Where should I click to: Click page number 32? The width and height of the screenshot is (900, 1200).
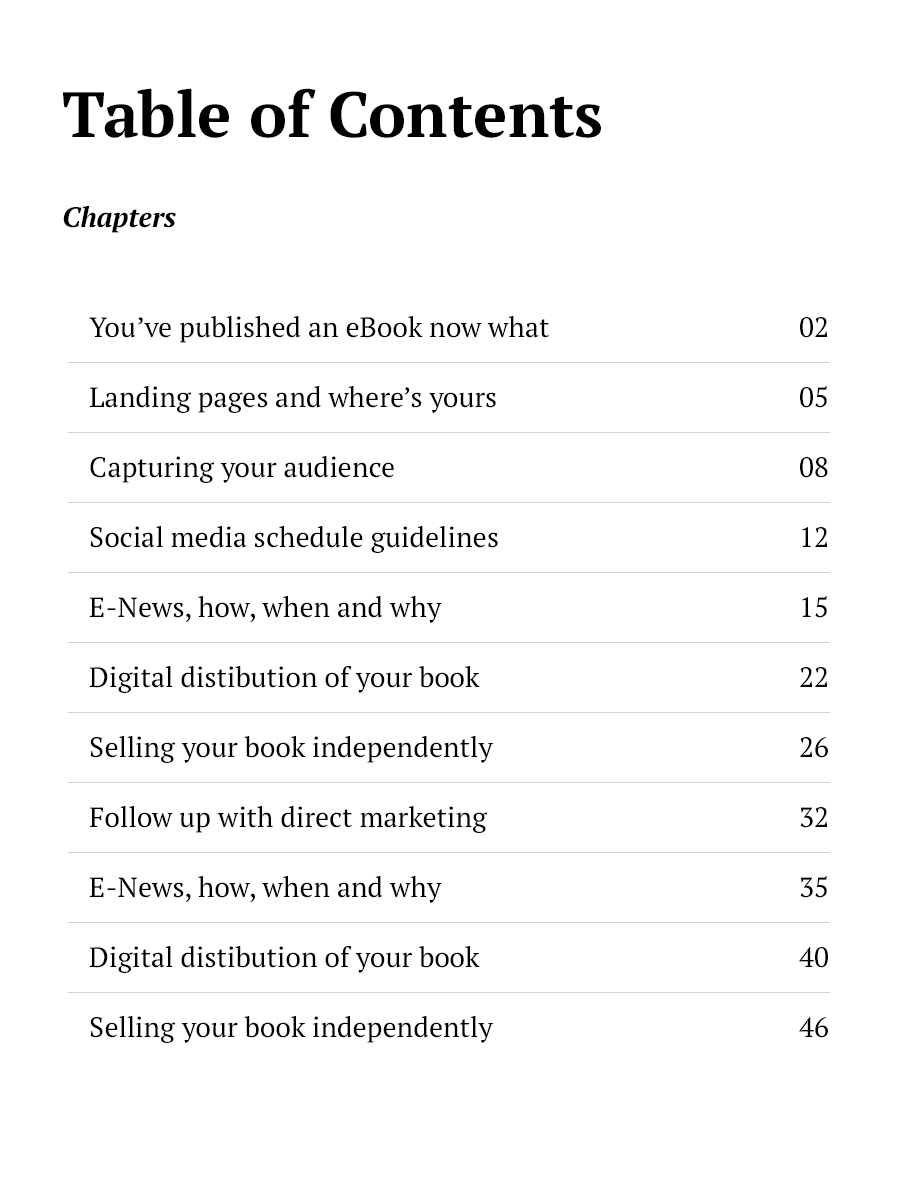(813, 818)
